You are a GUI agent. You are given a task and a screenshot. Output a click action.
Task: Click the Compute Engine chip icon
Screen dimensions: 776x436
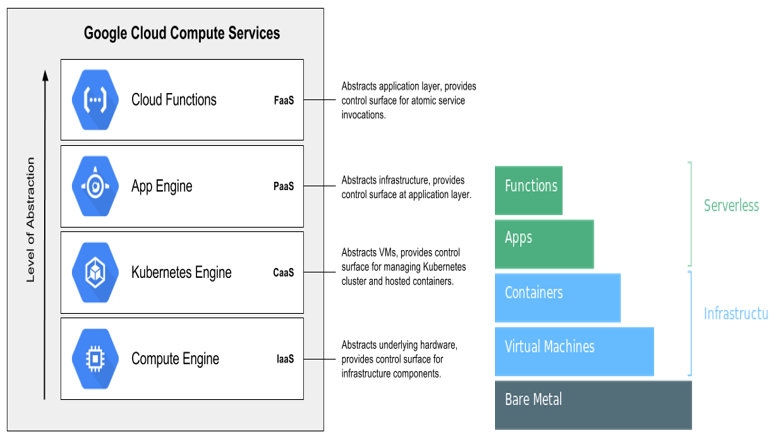pos(95,359)
